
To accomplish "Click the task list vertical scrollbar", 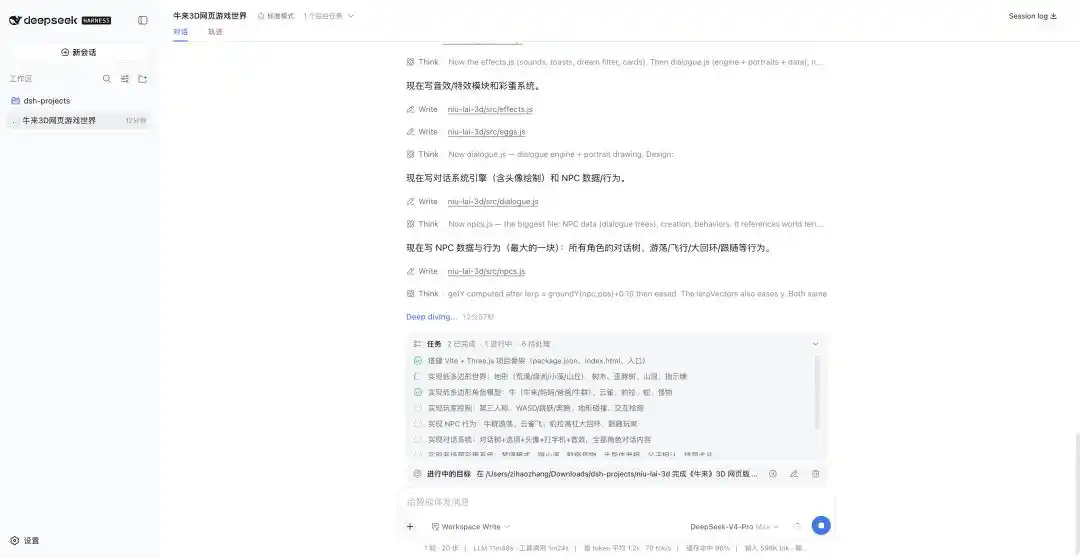I will [818, 393].
